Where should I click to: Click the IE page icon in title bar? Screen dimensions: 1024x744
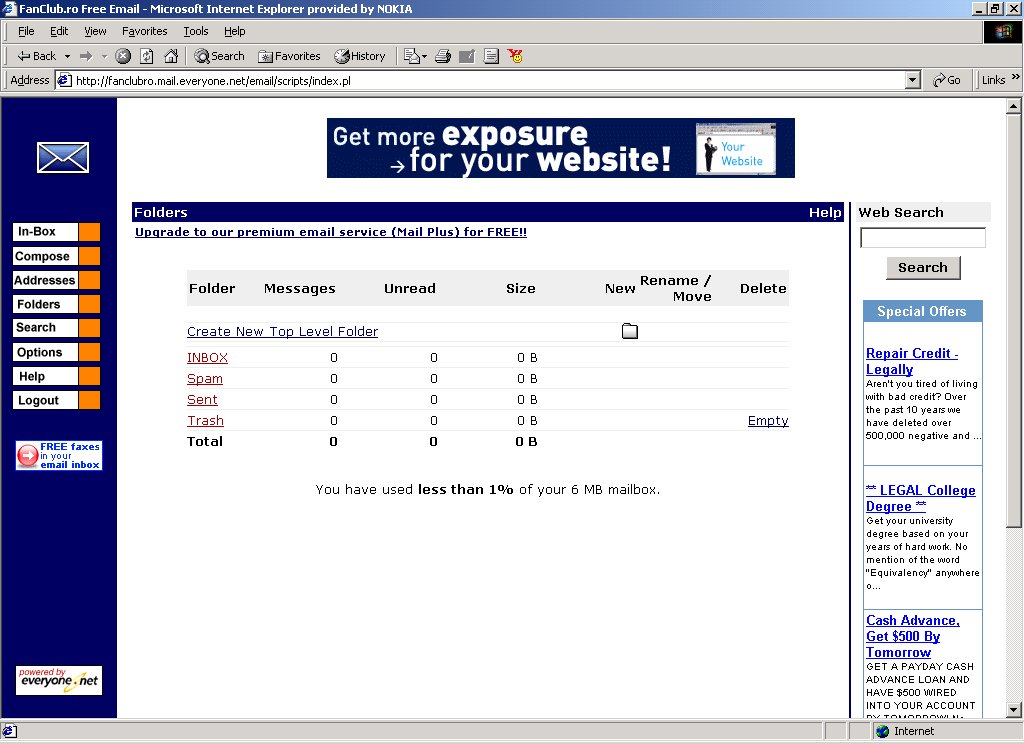pyautogui.click(x=8, y=8)
